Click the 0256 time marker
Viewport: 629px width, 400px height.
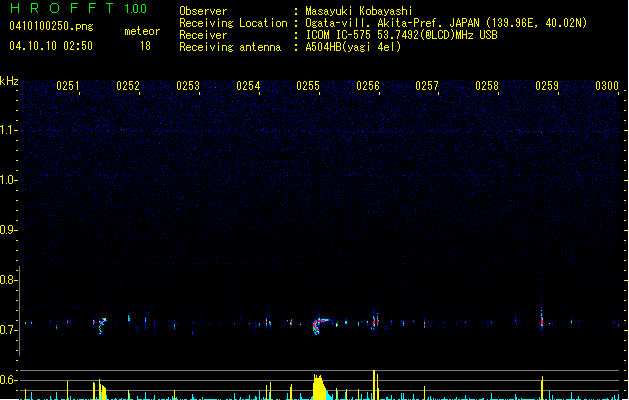368,86
